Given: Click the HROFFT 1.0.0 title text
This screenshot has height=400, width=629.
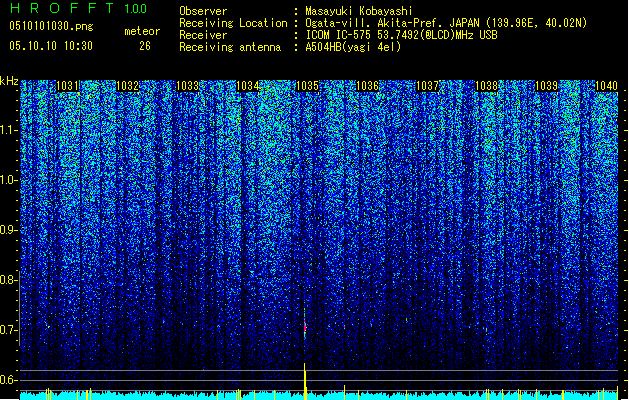Looking at the screenshot, I should pos(79,8).
